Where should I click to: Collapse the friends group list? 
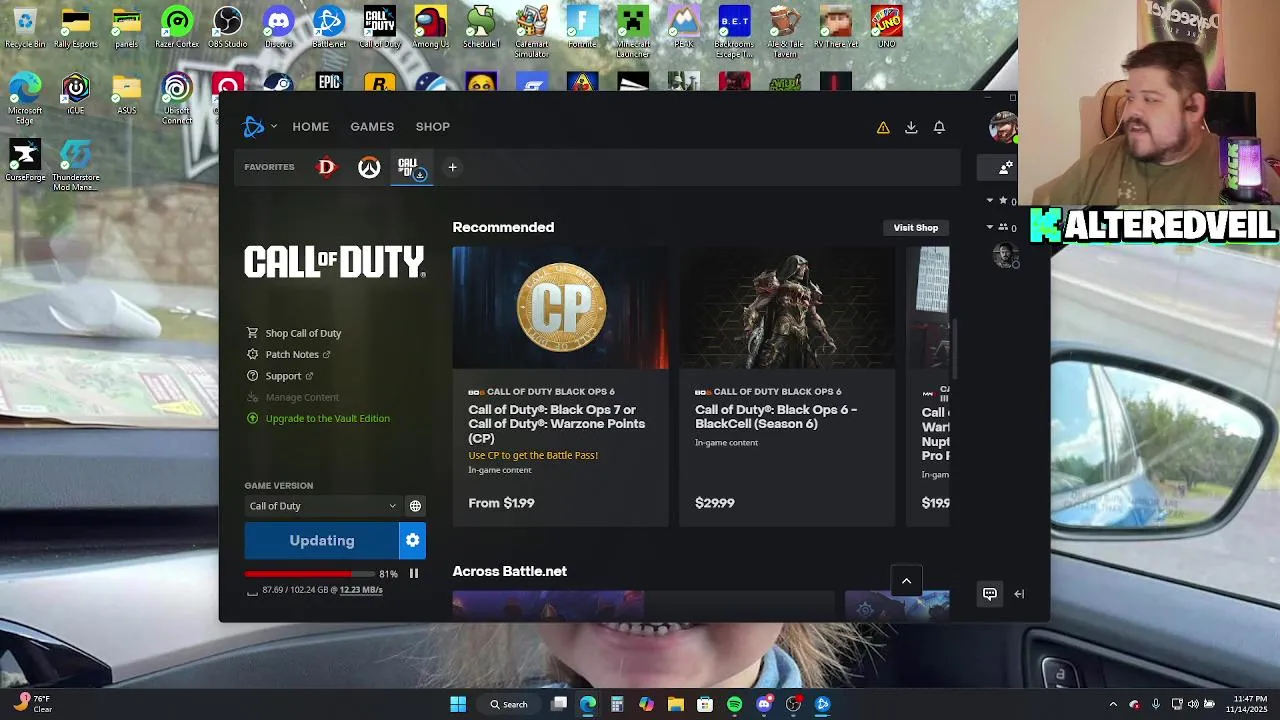pos(990,228)
